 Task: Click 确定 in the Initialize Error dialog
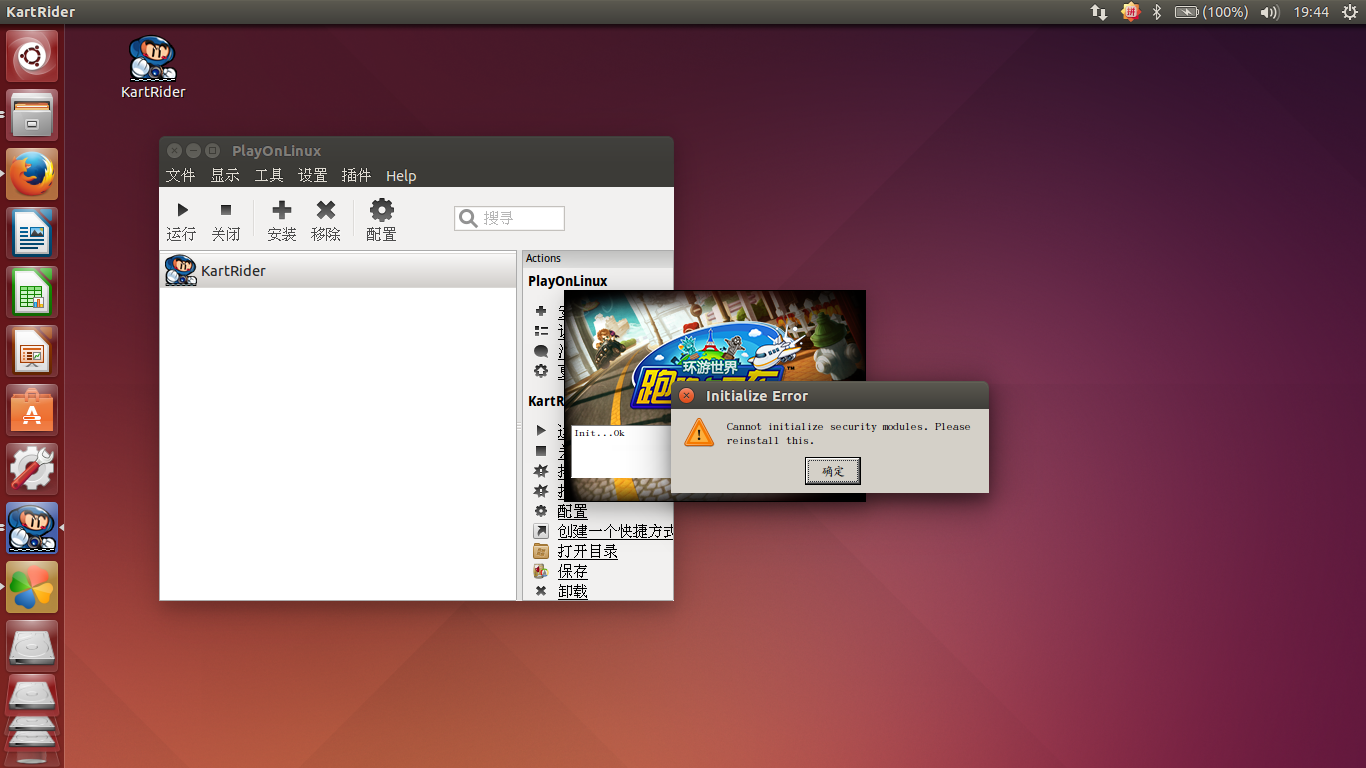[x=833, y=471]
